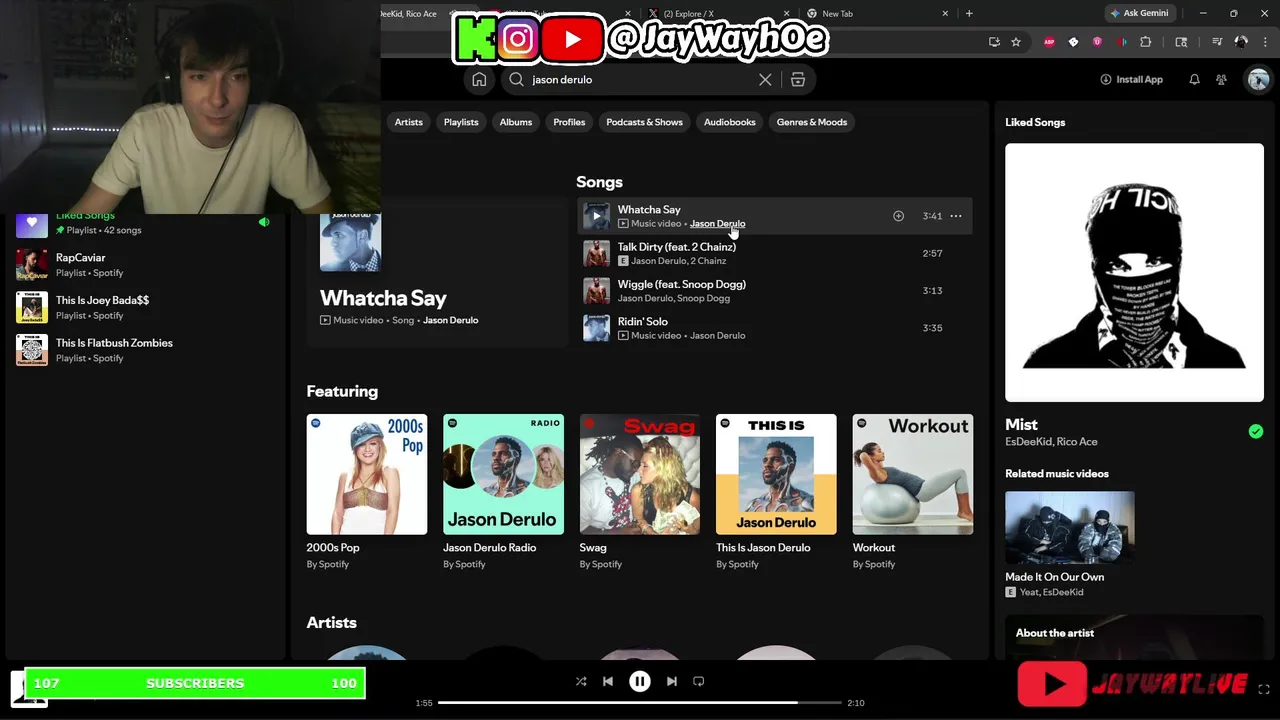1280x720 pixels.
Task: Open the This Is Jason Derulo card
Action: (776, 492)
